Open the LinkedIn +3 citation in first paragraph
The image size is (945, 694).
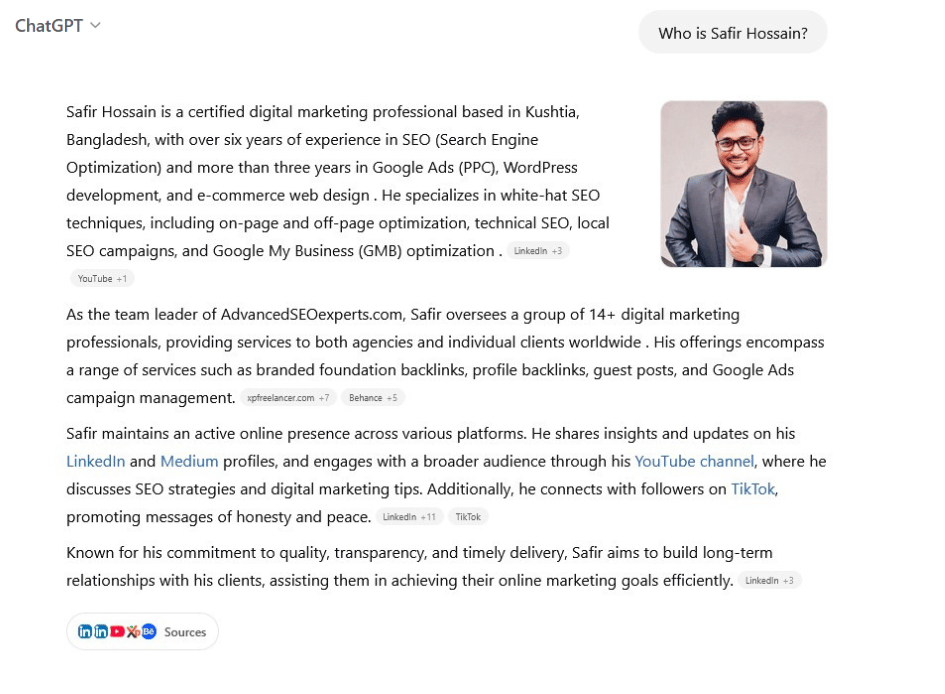click(x=538, y=251)
